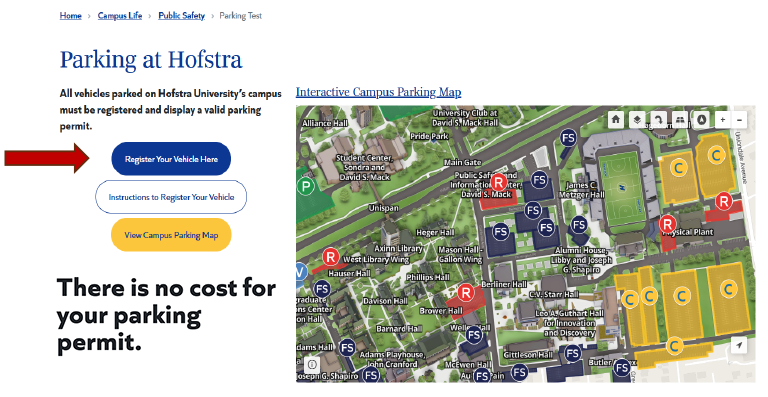768x397 pixels.
Task: Select the R marker above Hauser Hall
Action: coord(331,257)
